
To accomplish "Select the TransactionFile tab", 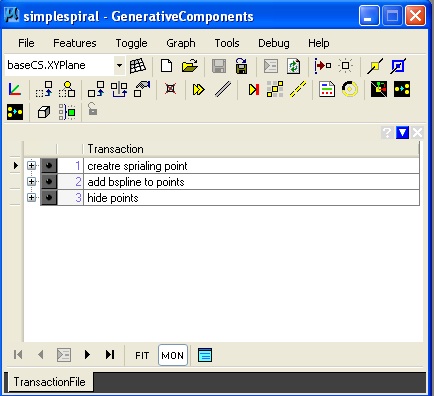I will click(x=49, y=382).
